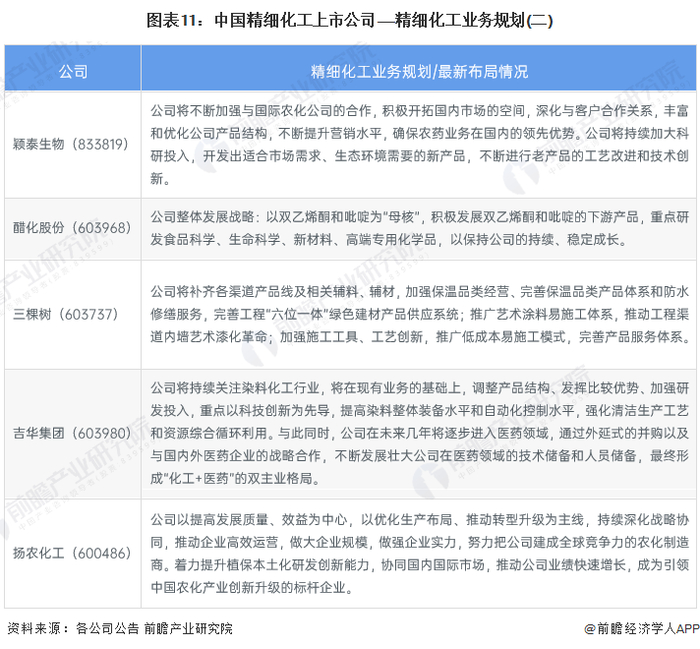Click the source note 资料来源：各公司公告

pos(120,628)
